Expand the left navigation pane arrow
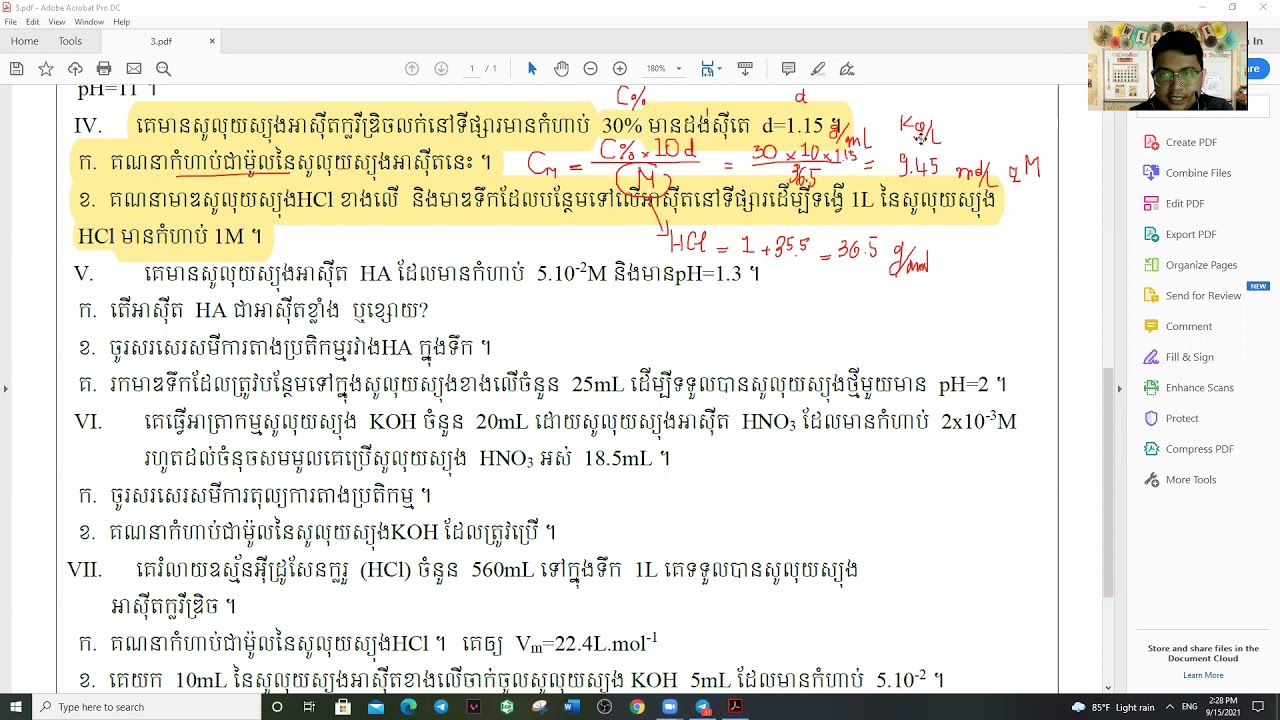Screen dimensions: 1280x720 [5, 388]
